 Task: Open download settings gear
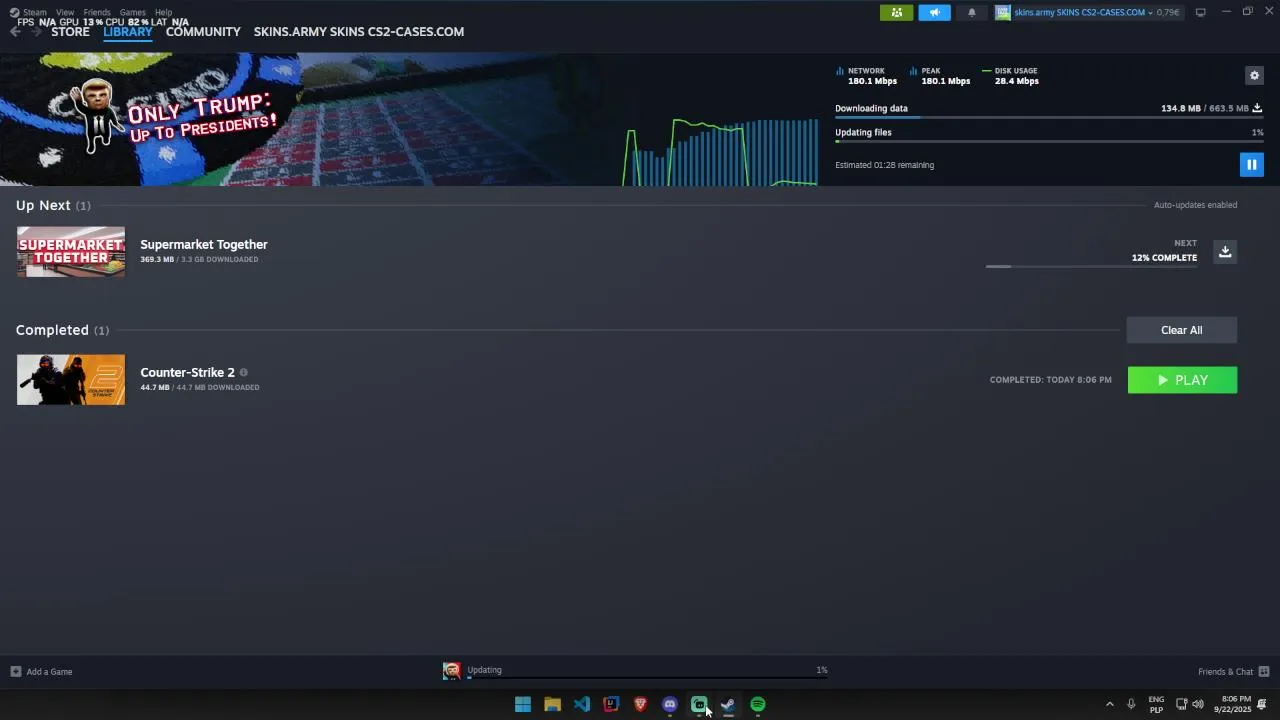(1254, 76)
